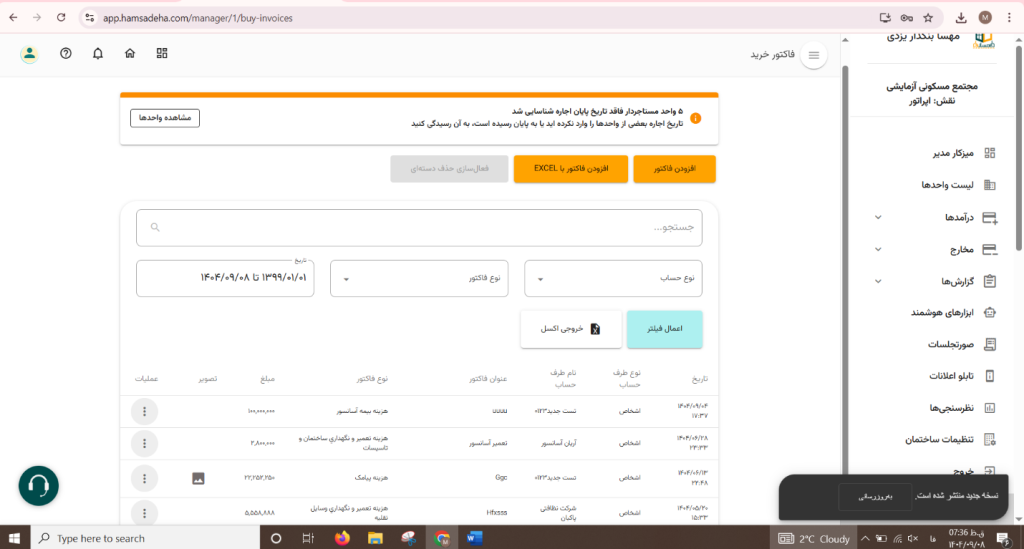Screen dimensions: 1024x549
Task: Click the افزودن فاکتور button
Action: click(675, 169)
